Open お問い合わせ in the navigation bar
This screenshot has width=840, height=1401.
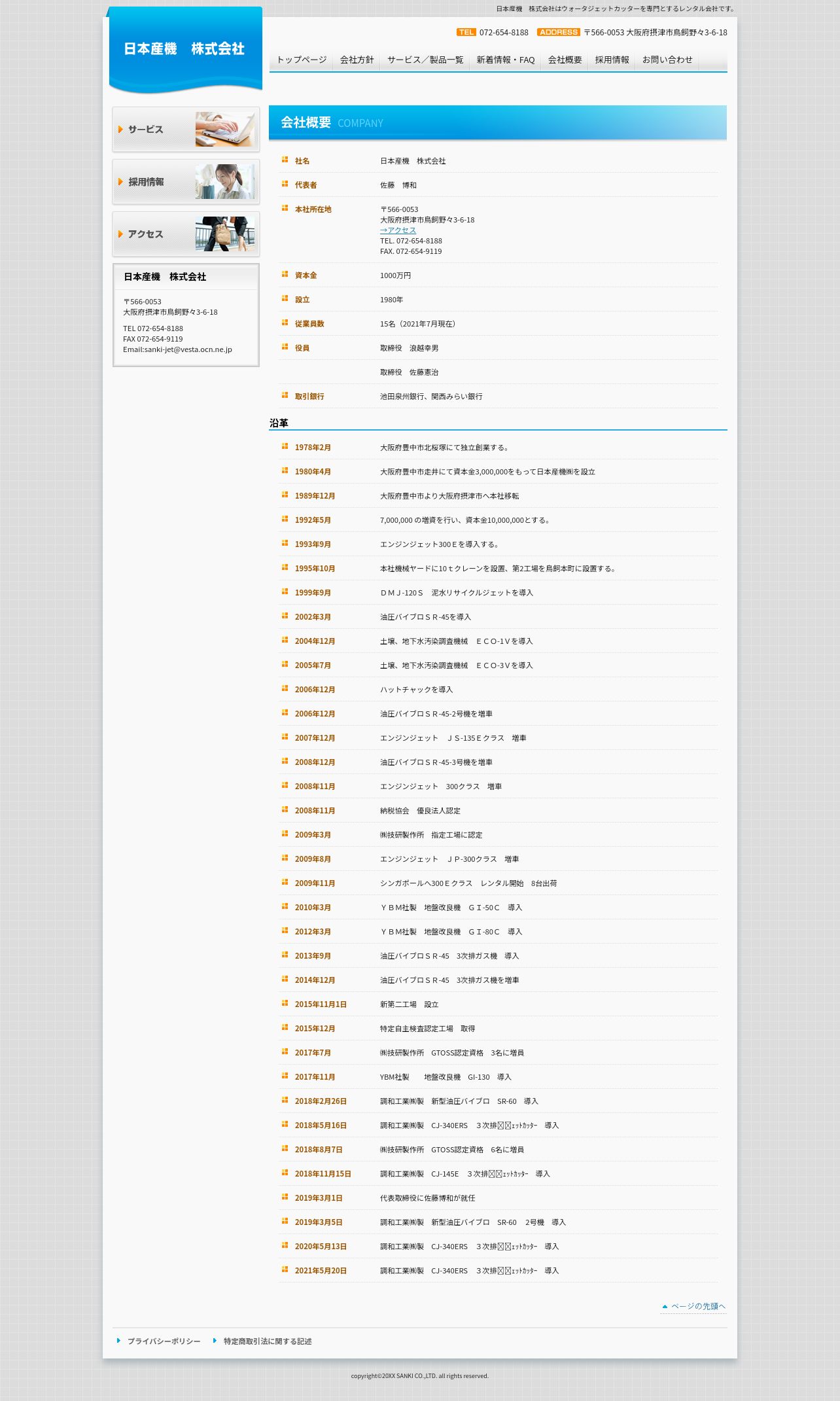point(667,60)
